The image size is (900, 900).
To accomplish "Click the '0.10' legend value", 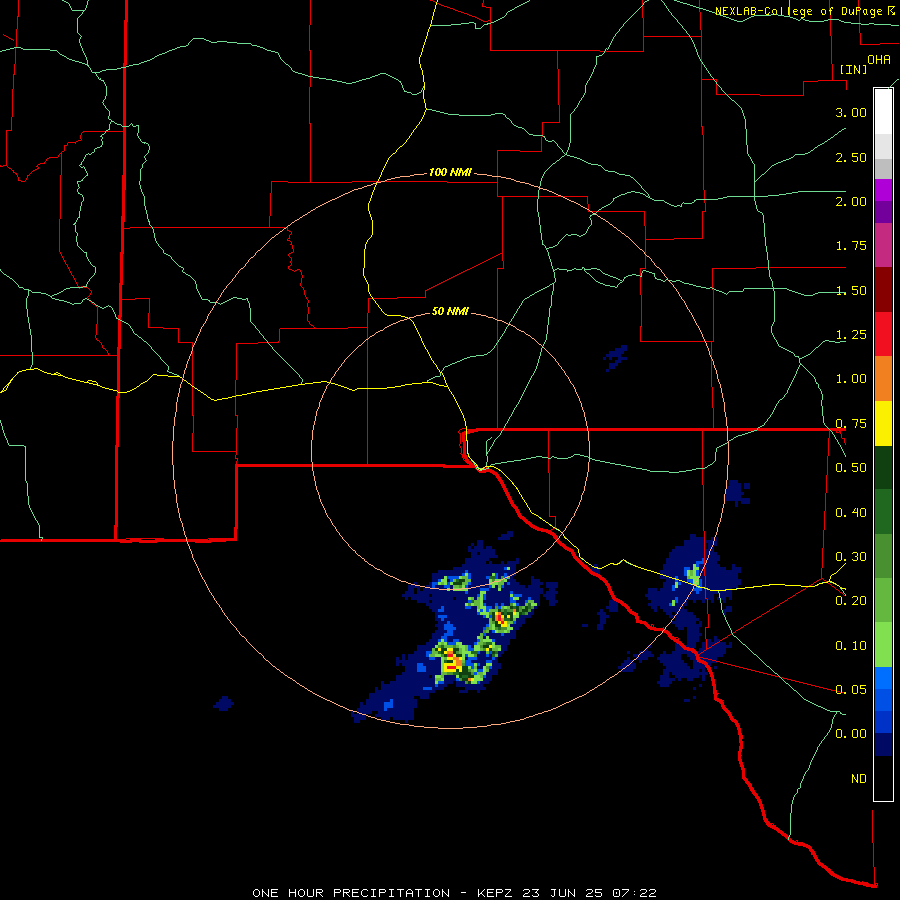I will pos(851,646).
